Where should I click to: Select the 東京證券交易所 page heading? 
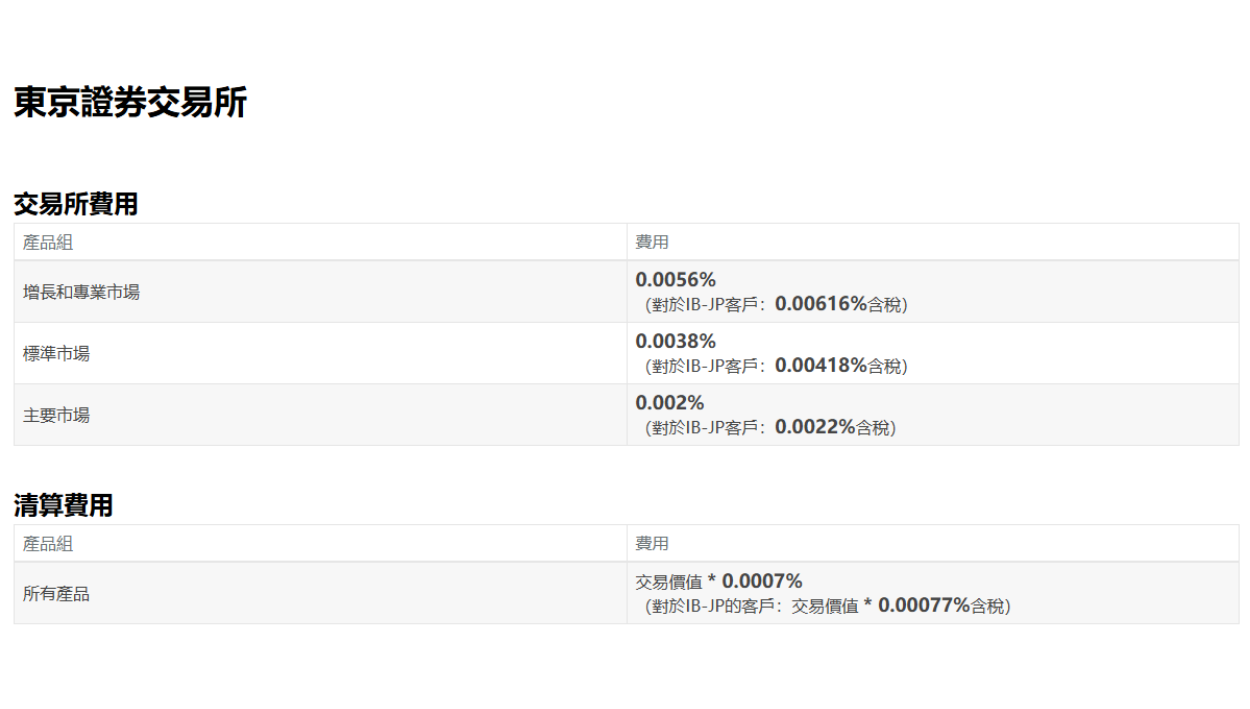tap(130, 102)
